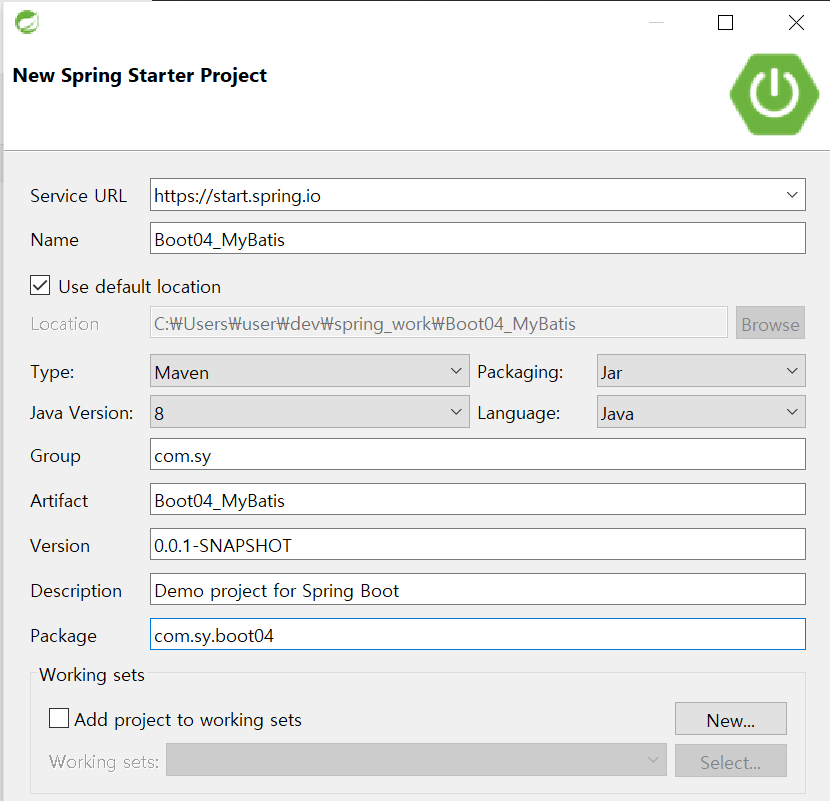
Task: Click the Type: label
Action: pyautogui.click(x=52, y=372)
